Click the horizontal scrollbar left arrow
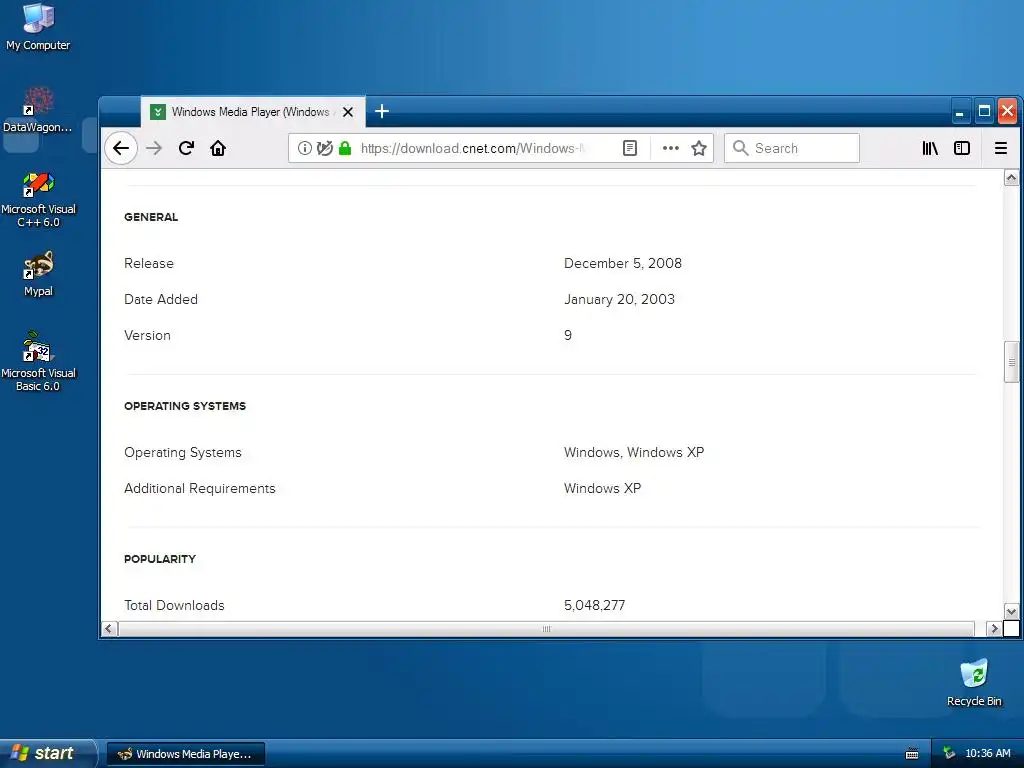Screen dimensions: 1024x768 [109, 629]
